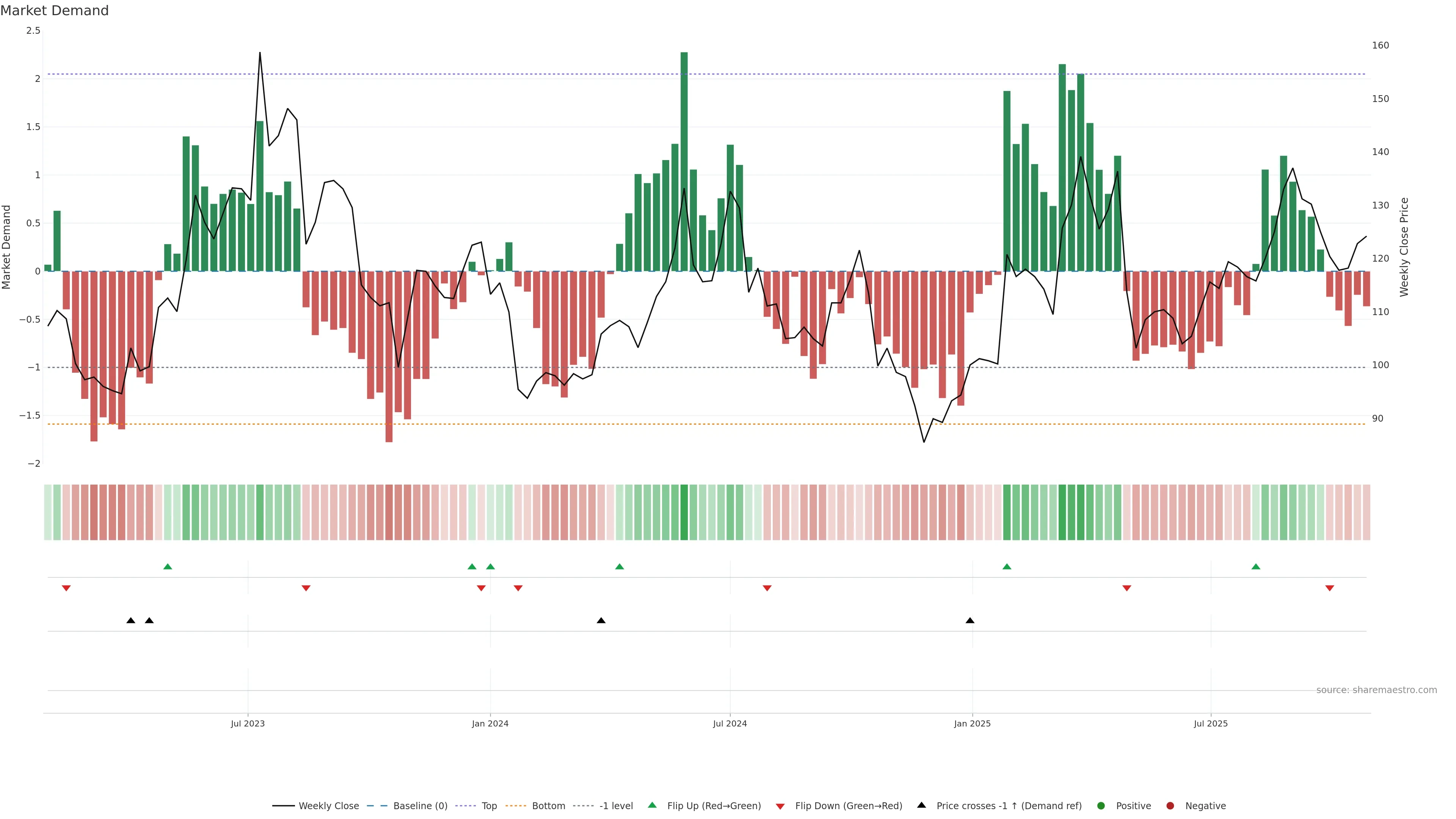
Task: Click the black triangle marker near Jan 2025
Action: [970, 621]
